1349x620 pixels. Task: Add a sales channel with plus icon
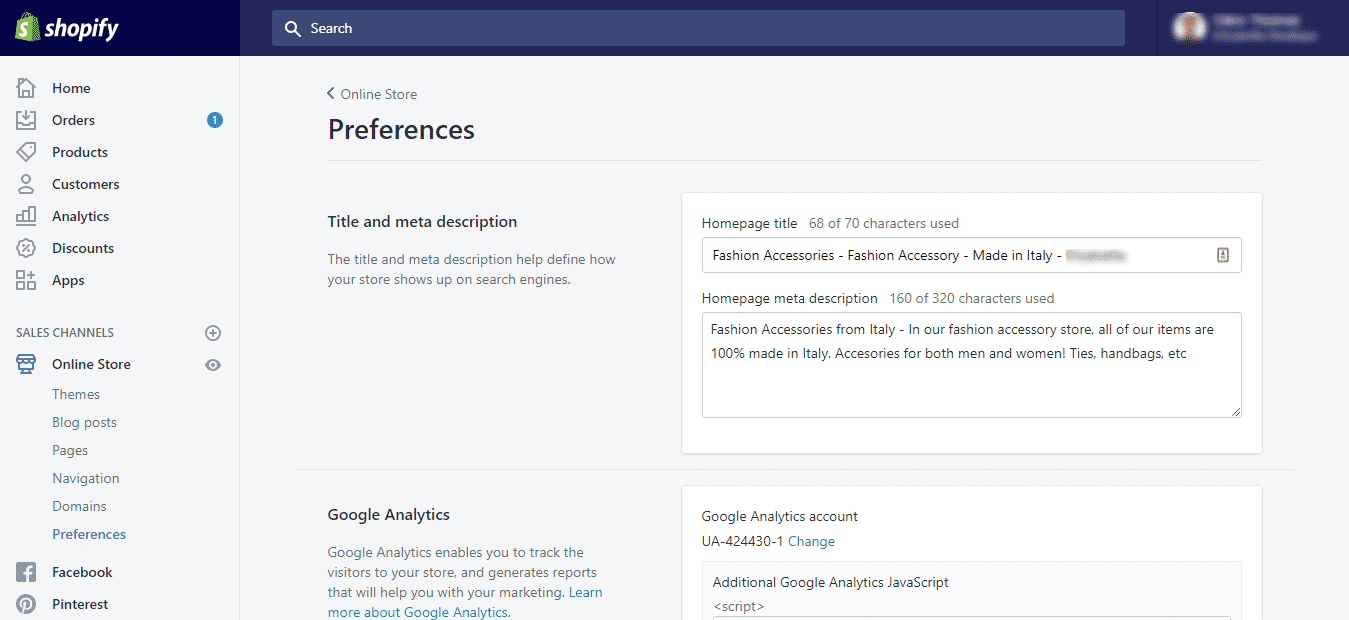[213, 333]
